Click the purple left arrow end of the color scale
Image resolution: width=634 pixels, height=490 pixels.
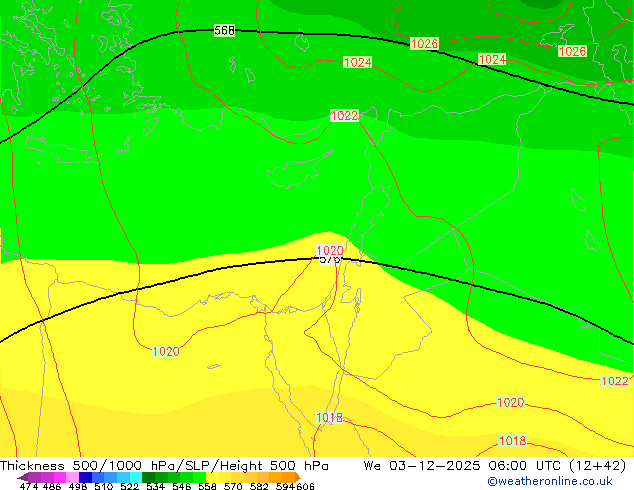pyautogui.click(x=23, y=477)
